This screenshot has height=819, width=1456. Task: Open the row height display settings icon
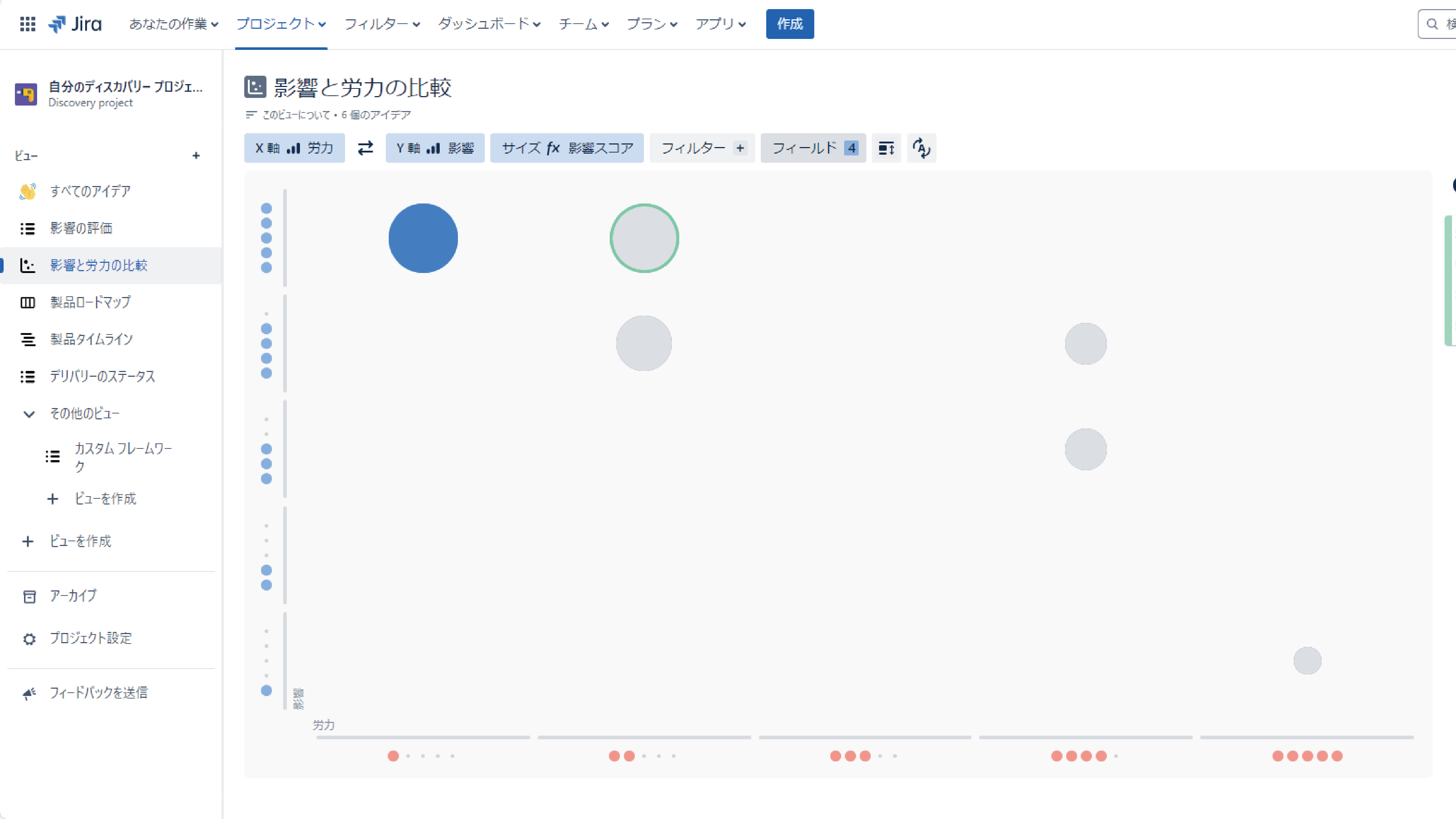coord(886,148)
